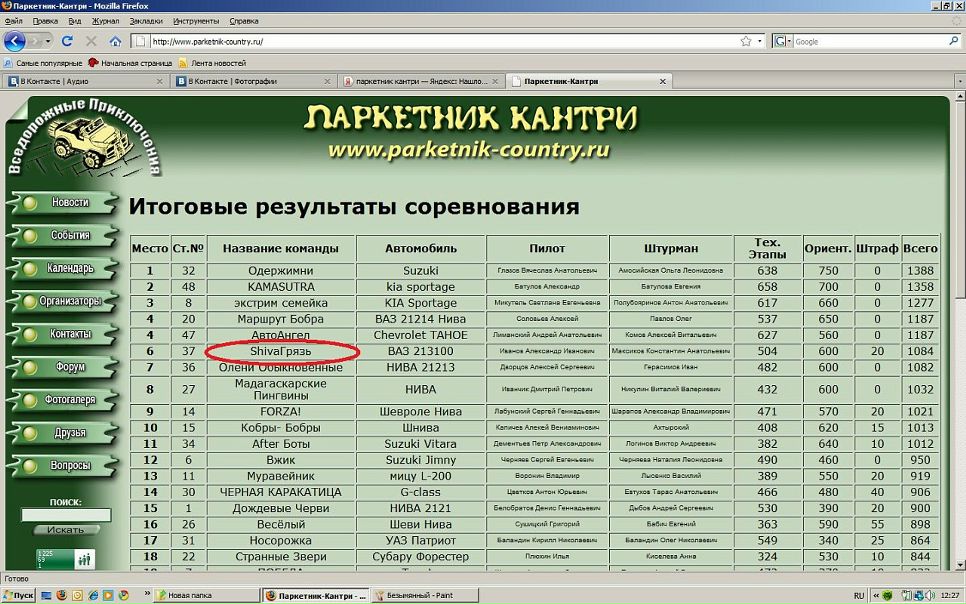Image resolution: width=966 pixels, height=604 pixels.
Task: Show desktop via the Quick Launch icon
Action: coord(46,595)
